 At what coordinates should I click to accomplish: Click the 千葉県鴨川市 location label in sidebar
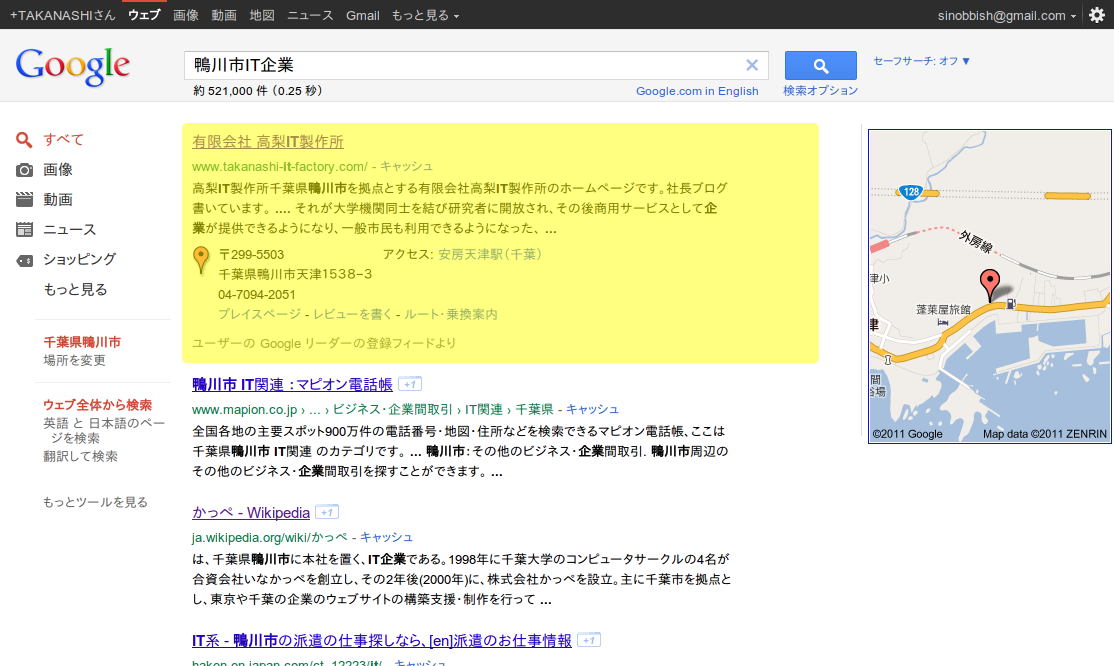click(x=82, y=342)
